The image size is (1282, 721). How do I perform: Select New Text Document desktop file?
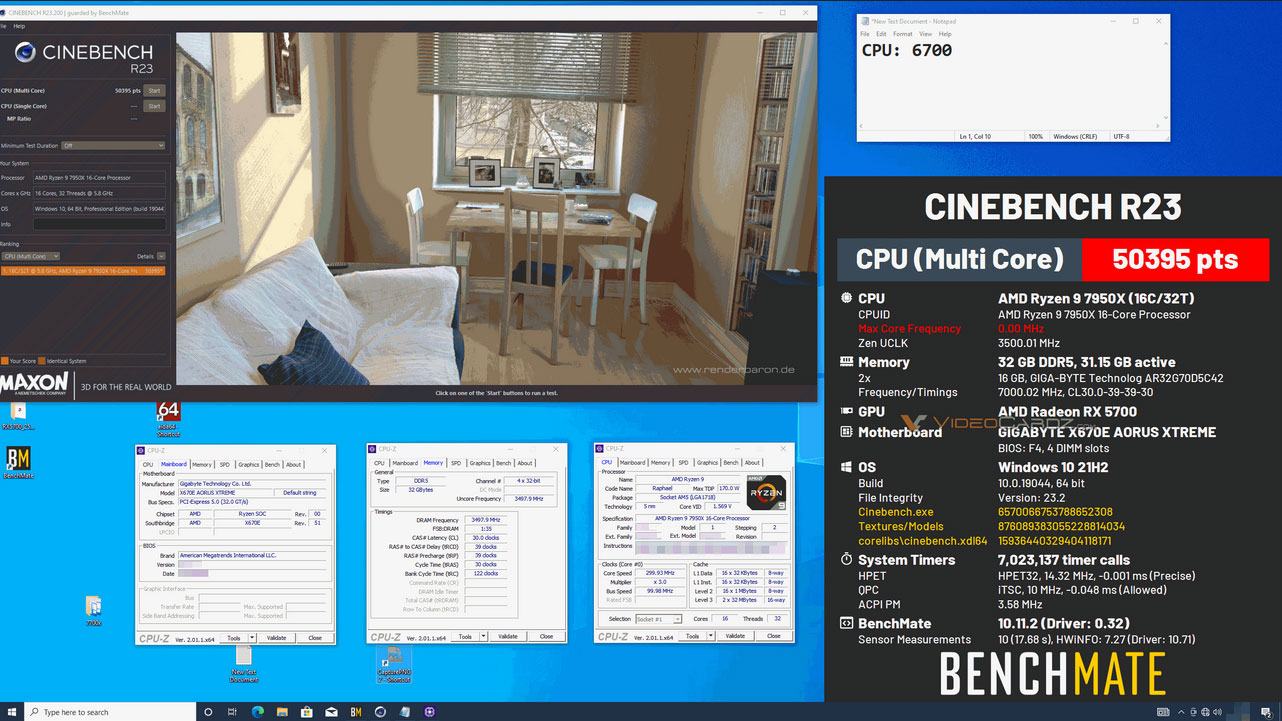pyautogui.click(x=244, y=664)
